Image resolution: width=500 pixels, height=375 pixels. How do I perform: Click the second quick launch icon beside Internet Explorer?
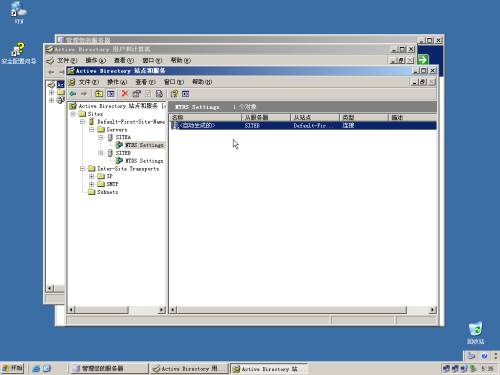pos(47,369)
